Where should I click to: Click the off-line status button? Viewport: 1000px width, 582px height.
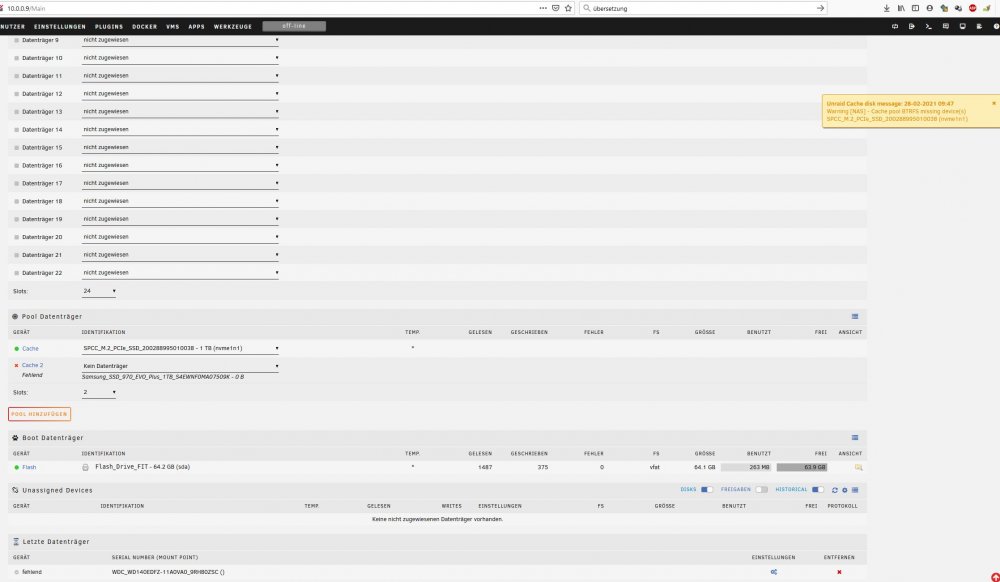click(x=294, y=26)
